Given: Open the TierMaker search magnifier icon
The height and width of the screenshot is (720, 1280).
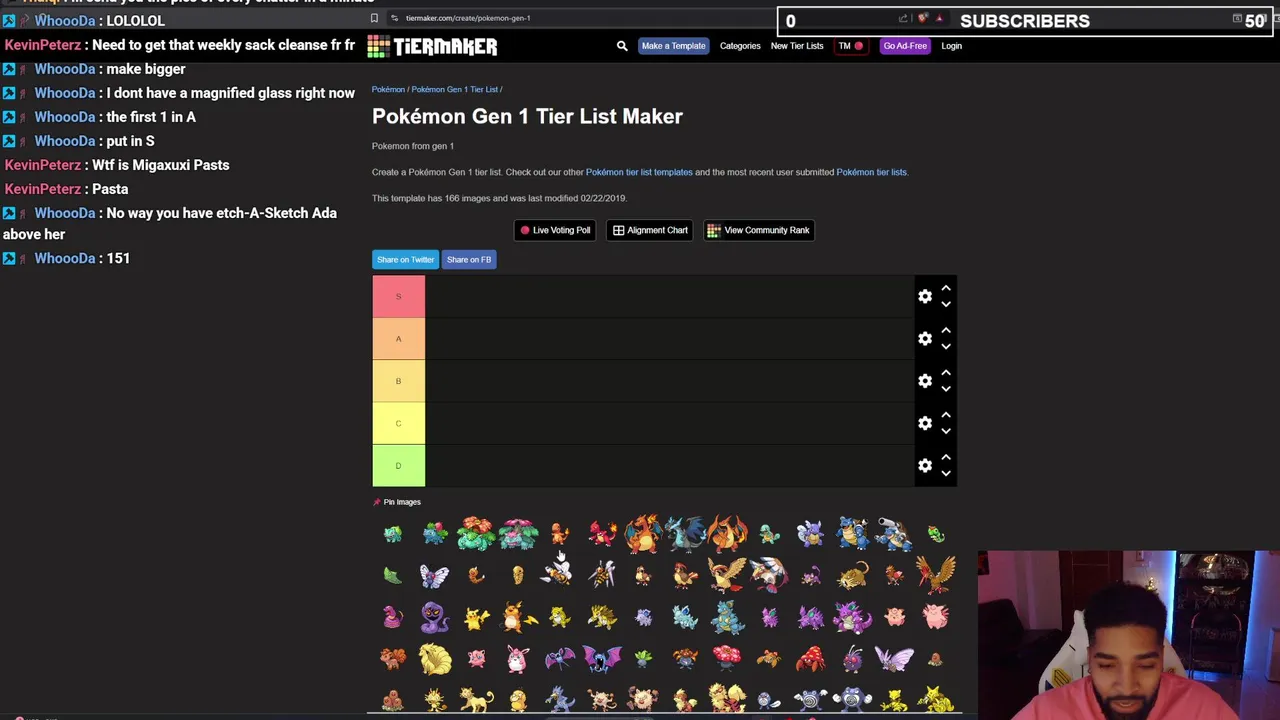Looking at the screenshot, I should click(x=622, y=46).
